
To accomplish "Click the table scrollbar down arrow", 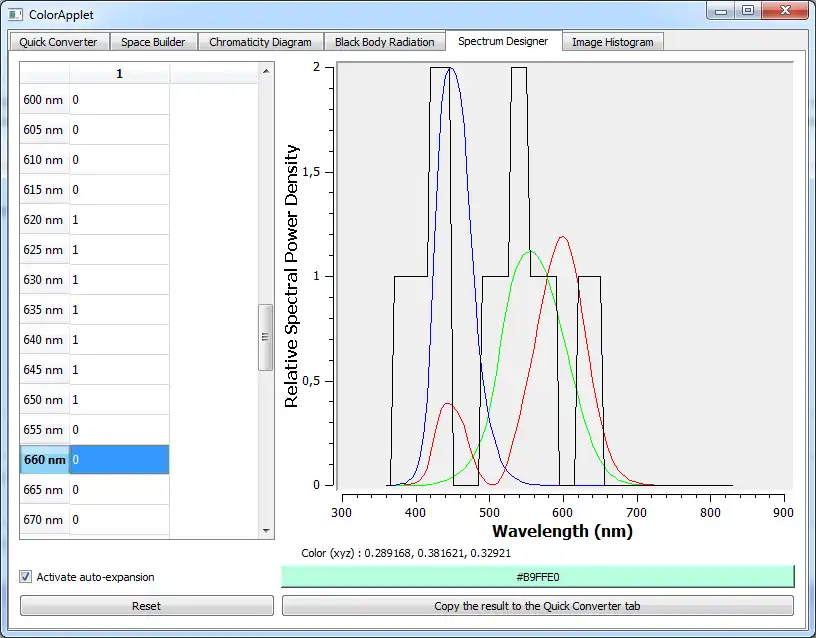I will point(266,531).
